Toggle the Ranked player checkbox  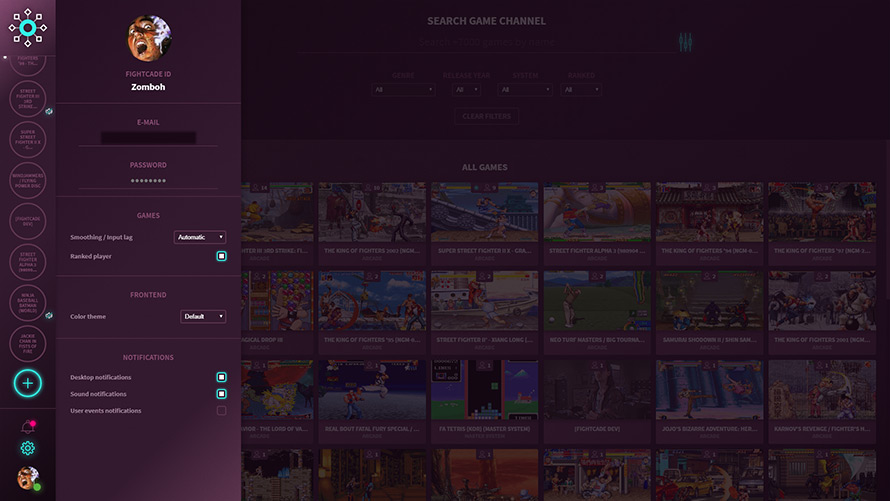pos(221,256)
